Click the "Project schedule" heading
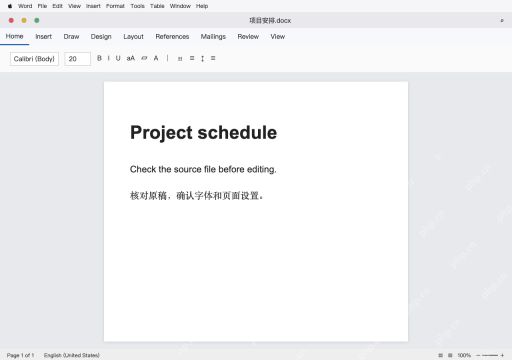Screen dimensions: 512x360 tap(203, 133)
